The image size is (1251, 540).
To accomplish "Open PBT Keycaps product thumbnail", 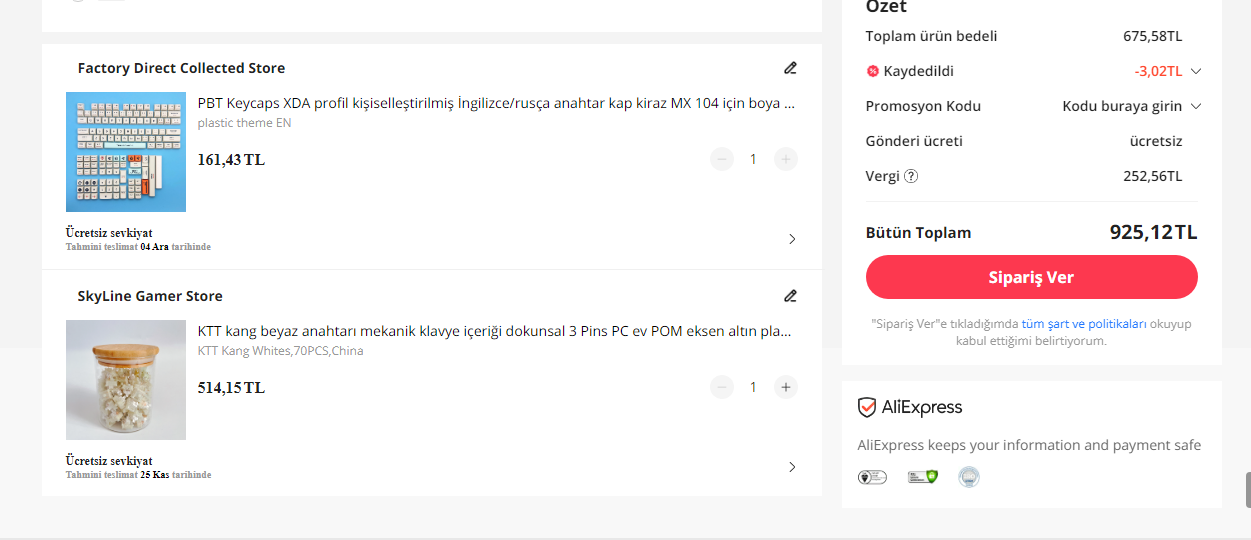I will tap(126, 152).
